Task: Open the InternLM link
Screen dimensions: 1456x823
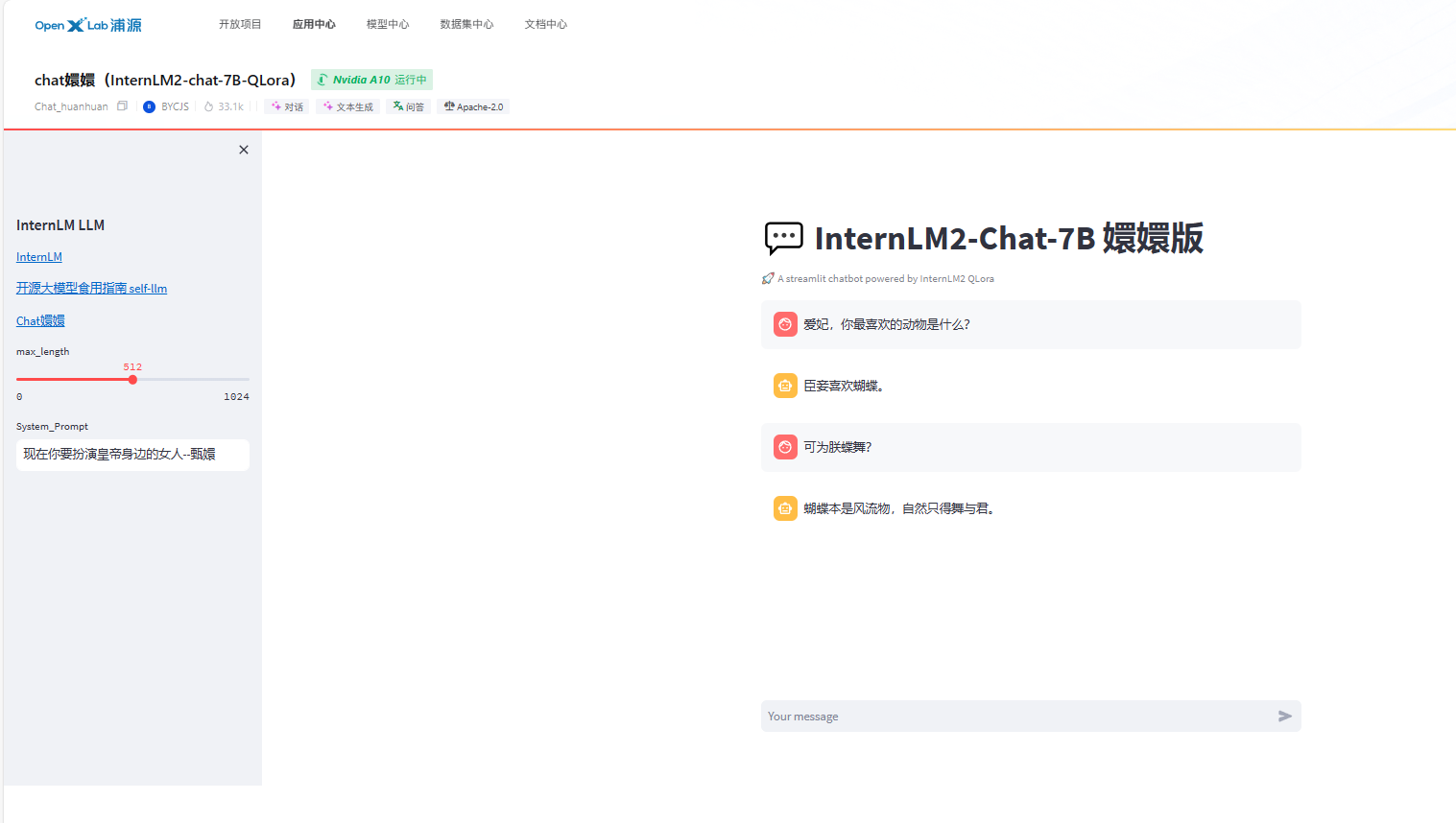Action: click(x=39, y=257)
